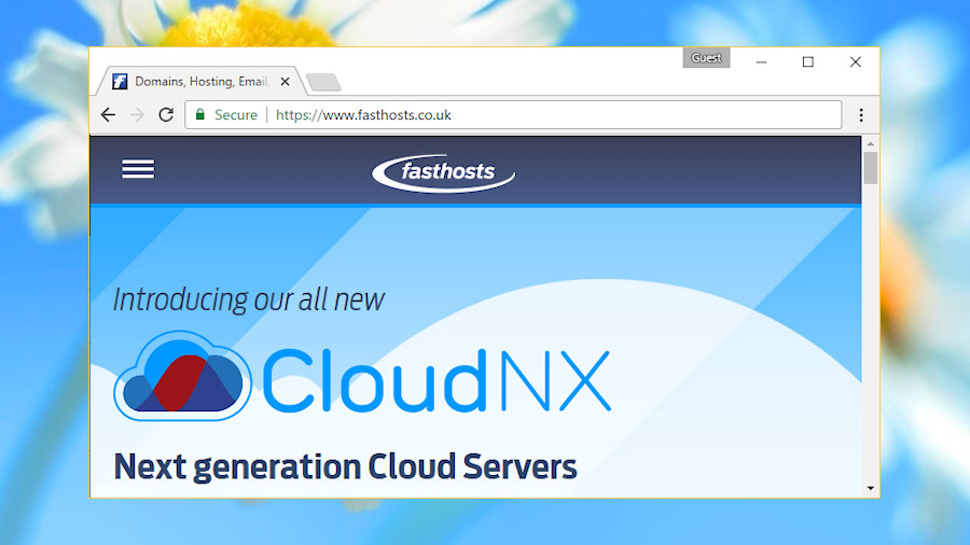Click the Introducing our all new text

249,300
